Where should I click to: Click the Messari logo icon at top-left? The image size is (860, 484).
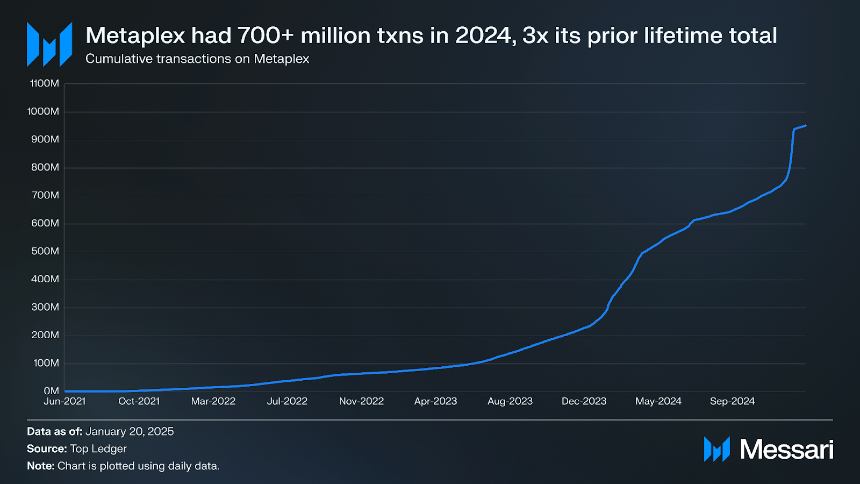pyautogui.click(x=49, y=44)
